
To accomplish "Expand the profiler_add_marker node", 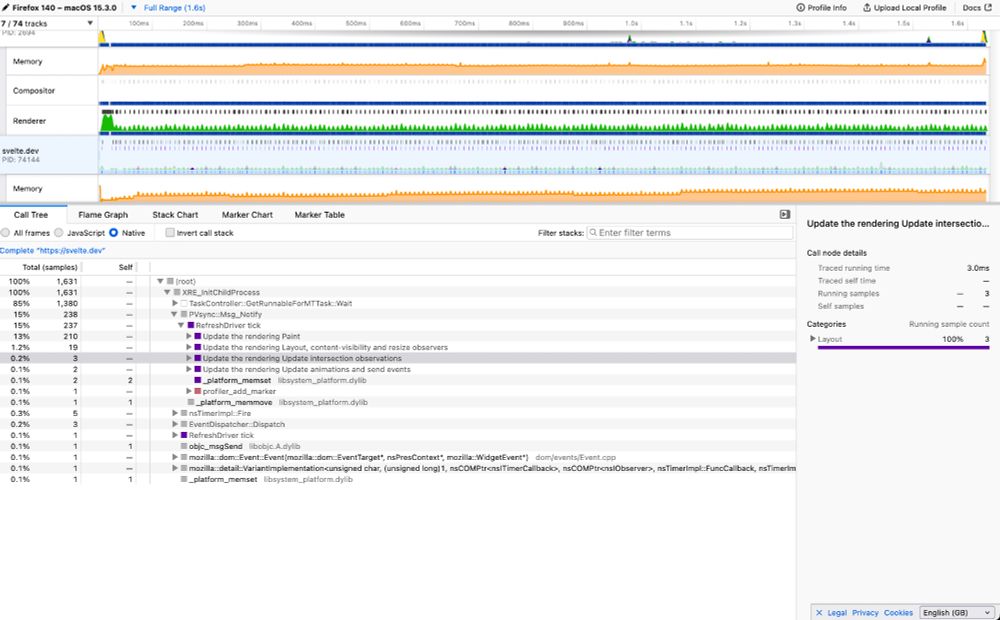I will coord(189,391).
